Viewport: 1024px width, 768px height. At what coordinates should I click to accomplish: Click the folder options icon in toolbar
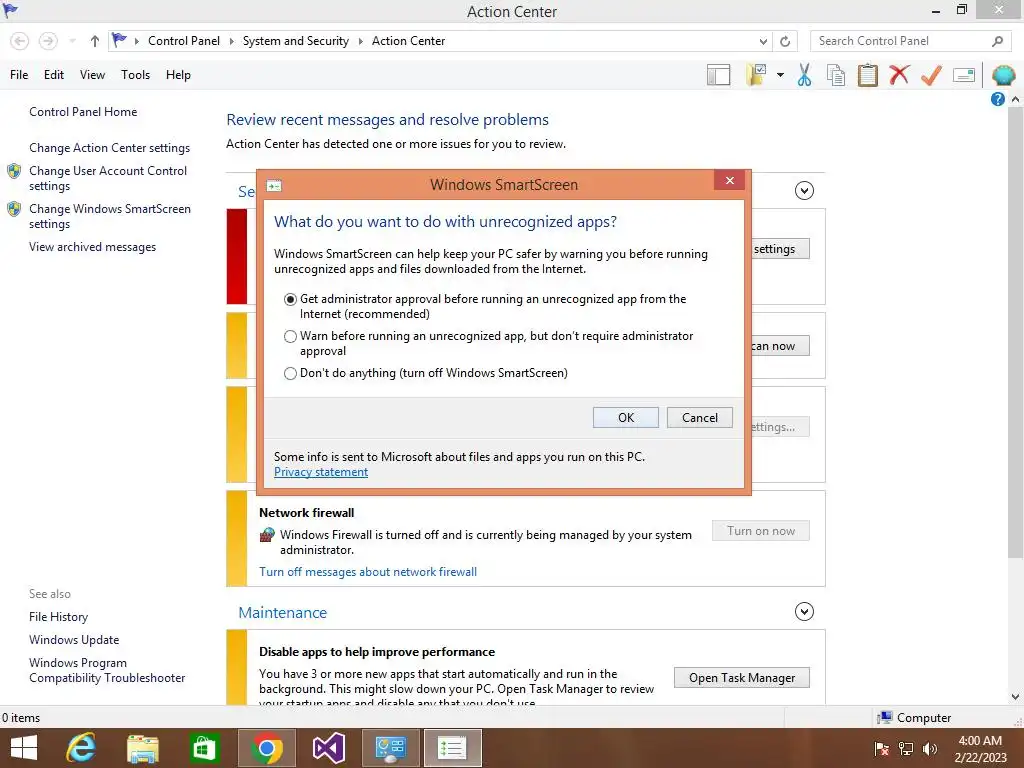(x=756, y=75)
